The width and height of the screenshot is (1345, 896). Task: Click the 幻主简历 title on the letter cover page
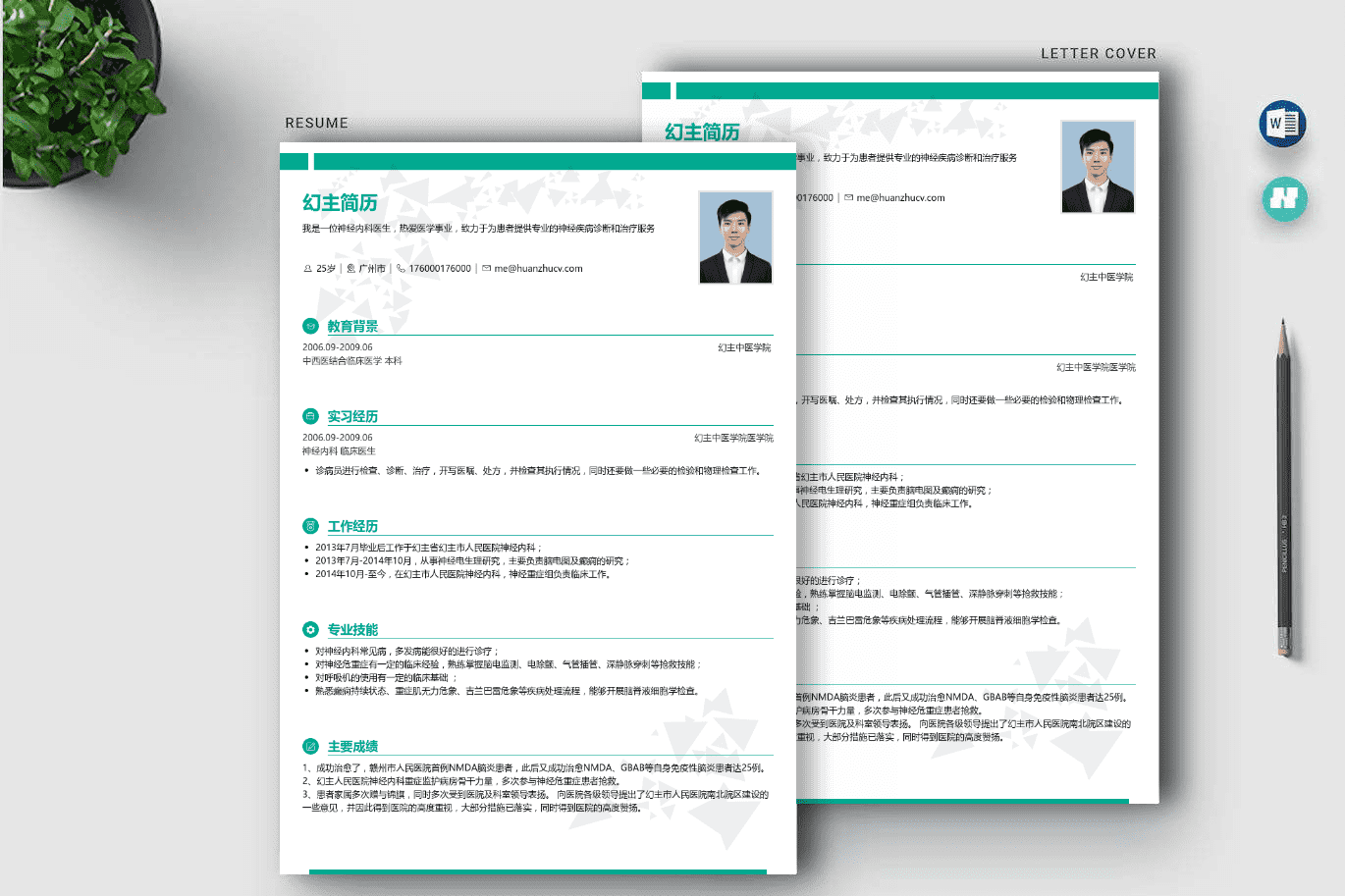(702, 132)
